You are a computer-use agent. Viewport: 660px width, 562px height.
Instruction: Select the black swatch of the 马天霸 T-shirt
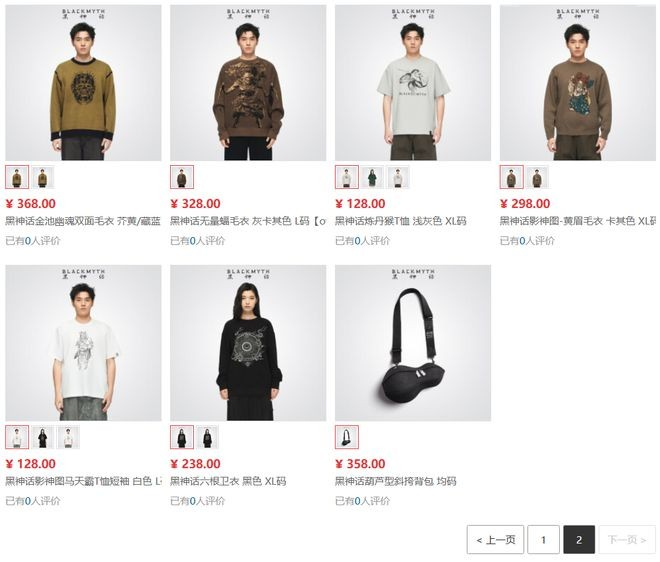43,437
